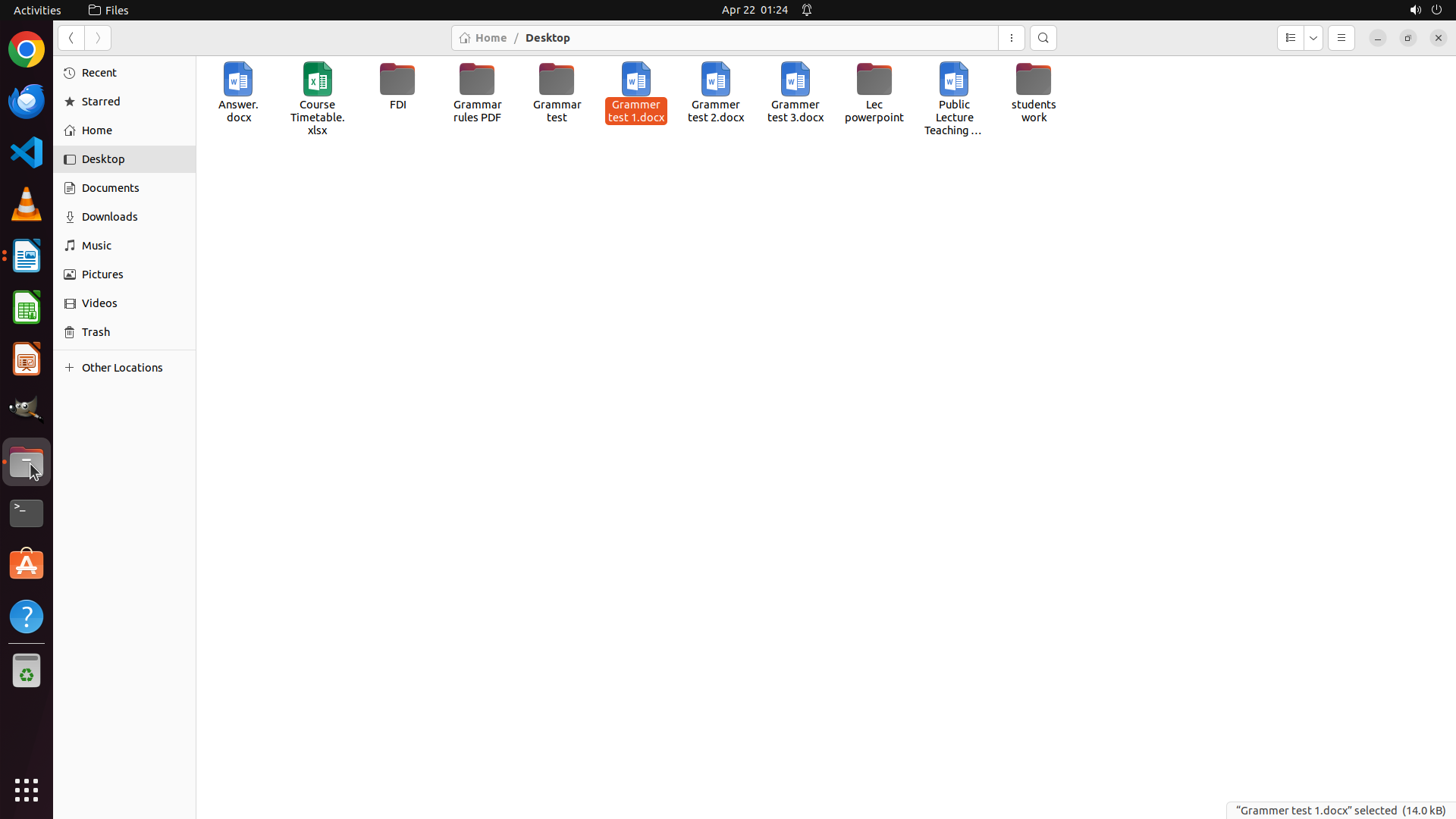Screen dimensions: 1456x819
Task: Select Grammer test 3.docx document
Action: click(795, 92)
